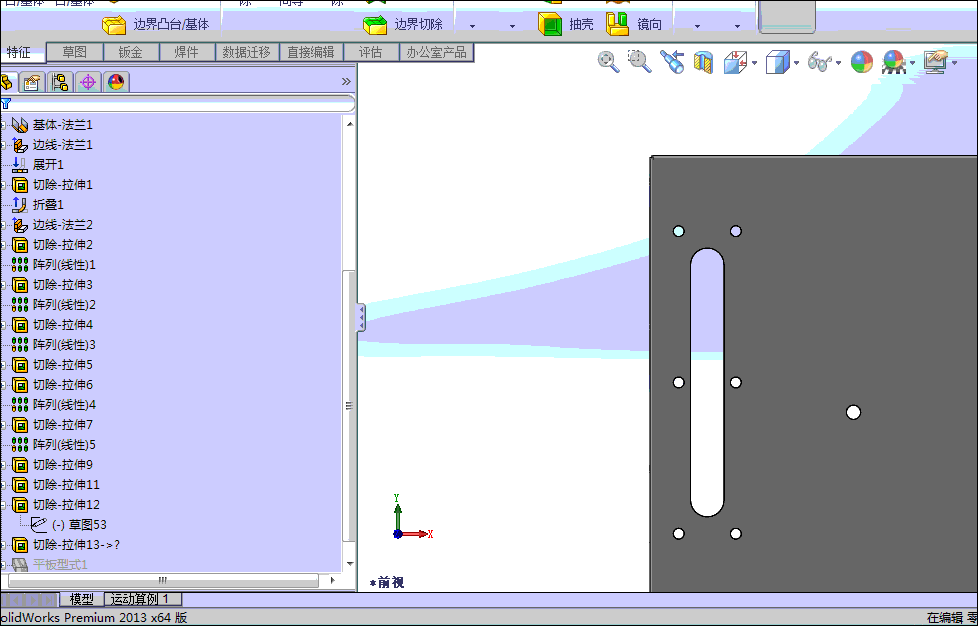
Task: Switch to the 直接编辑 ribbon tab
Action: tap(311, 52)
